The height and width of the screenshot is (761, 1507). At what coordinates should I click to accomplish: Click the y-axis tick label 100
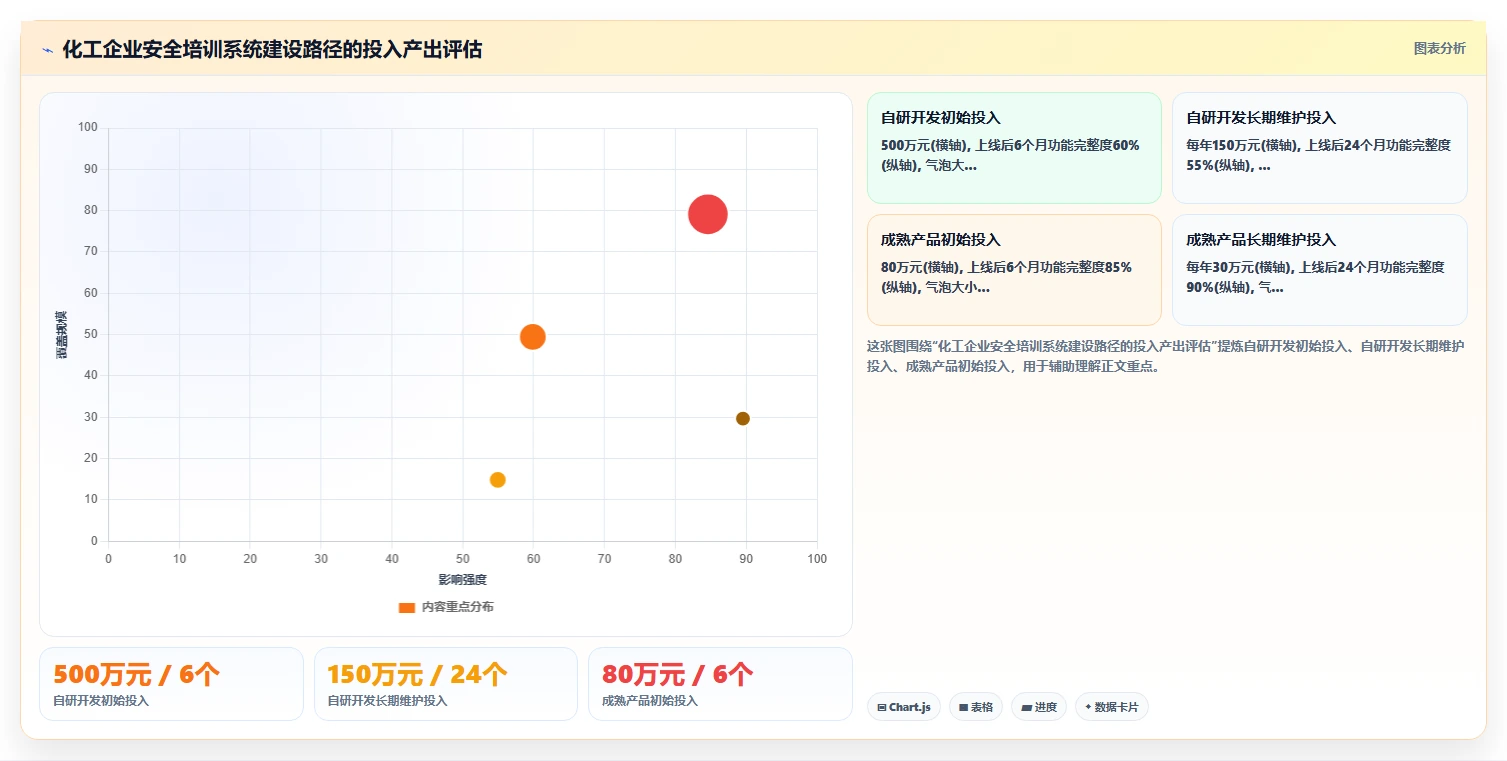88,127
